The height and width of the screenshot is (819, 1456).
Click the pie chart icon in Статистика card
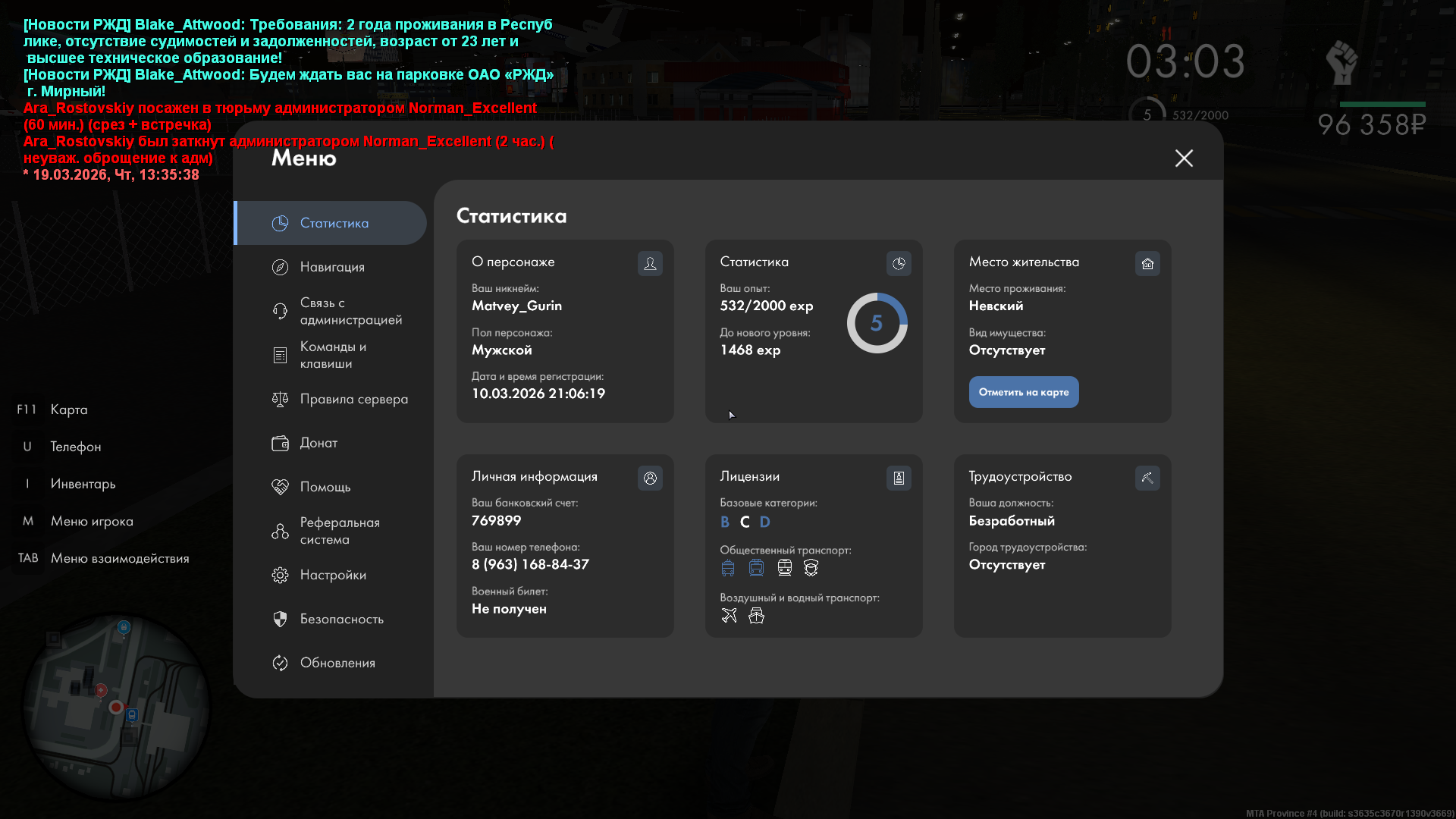tap(899, 263)
